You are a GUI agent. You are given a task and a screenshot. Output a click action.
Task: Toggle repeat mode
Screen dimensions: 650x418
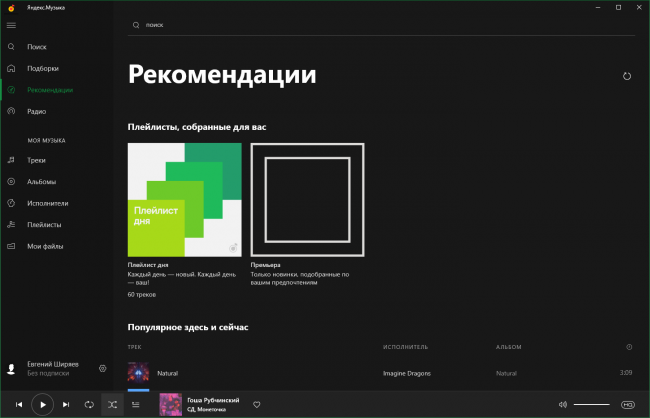pyautogui.click(x=89, y=405)
